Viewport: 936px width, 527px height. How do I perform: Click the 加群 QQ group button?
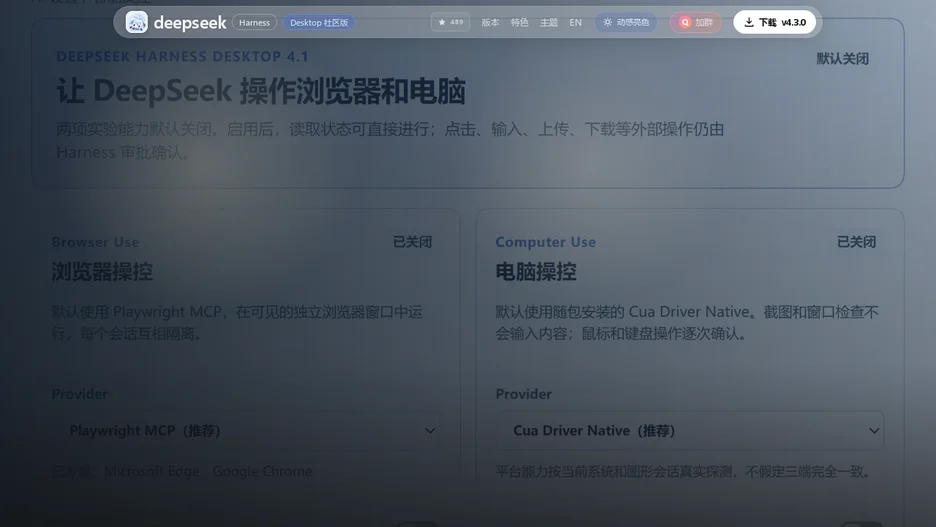pyautogui.click(x=696, y=23)
